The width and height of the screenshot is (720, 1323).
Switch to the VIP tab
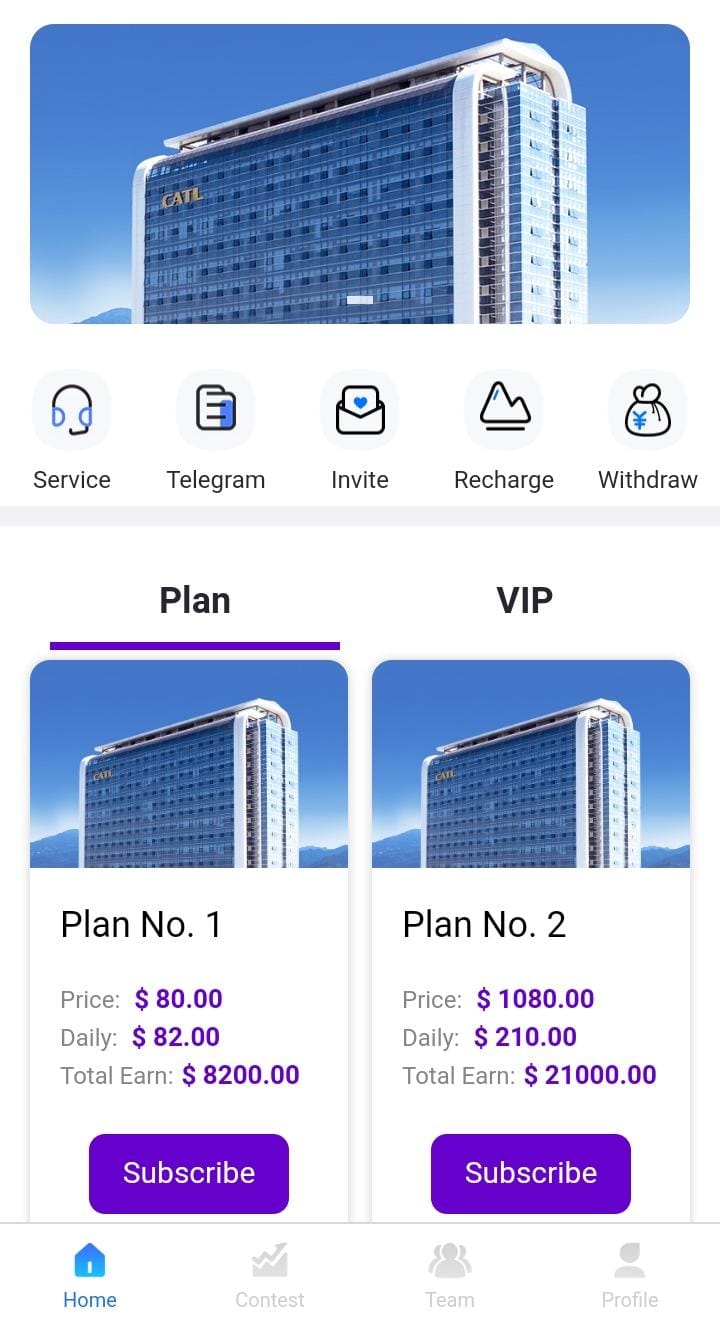click(x=524, y=601)
